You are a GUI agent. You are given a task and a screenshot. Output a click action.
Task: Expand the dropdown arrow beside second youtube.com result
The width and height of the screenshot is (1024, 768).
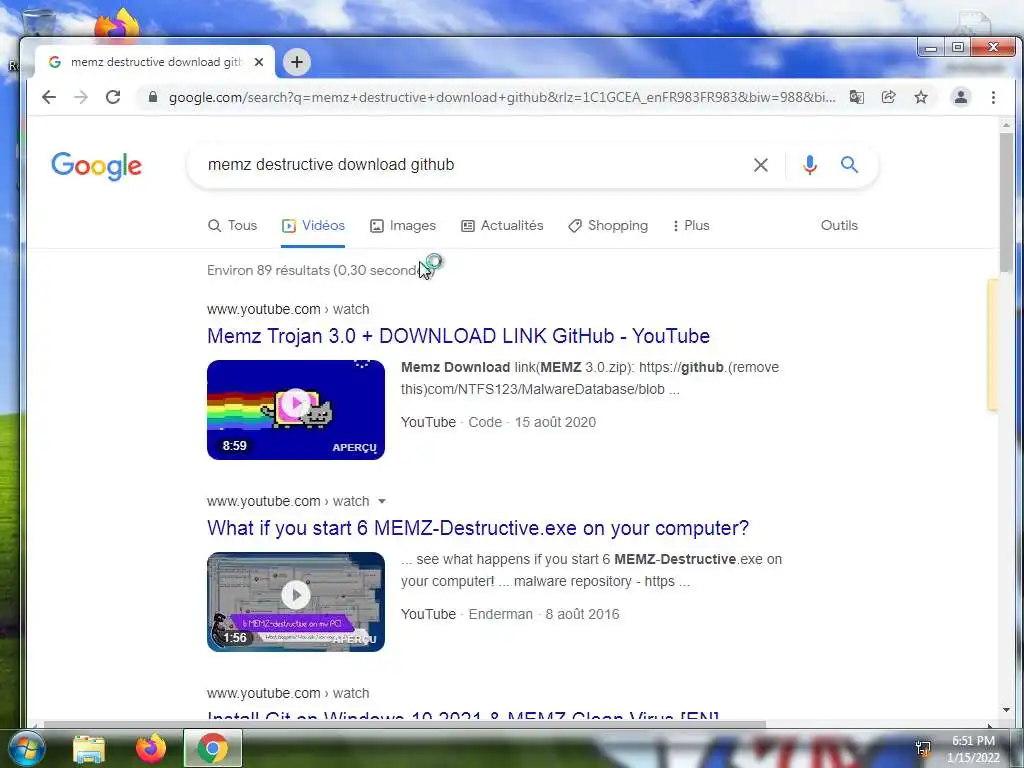pyautogui.click(x=382, y=502)
